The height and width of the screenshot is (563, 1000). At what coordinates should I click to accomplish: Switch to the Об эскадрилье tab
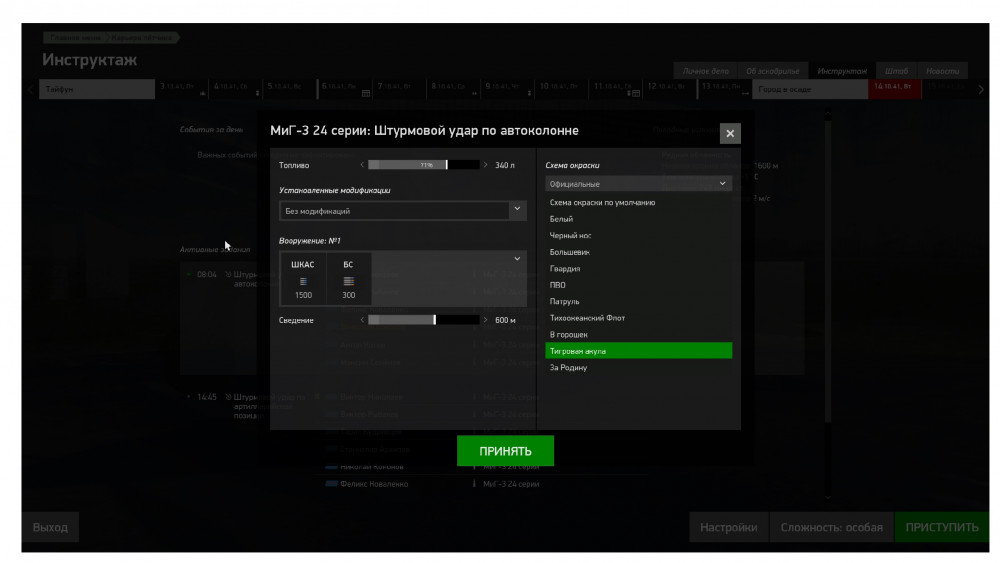[x=772, y=71]
